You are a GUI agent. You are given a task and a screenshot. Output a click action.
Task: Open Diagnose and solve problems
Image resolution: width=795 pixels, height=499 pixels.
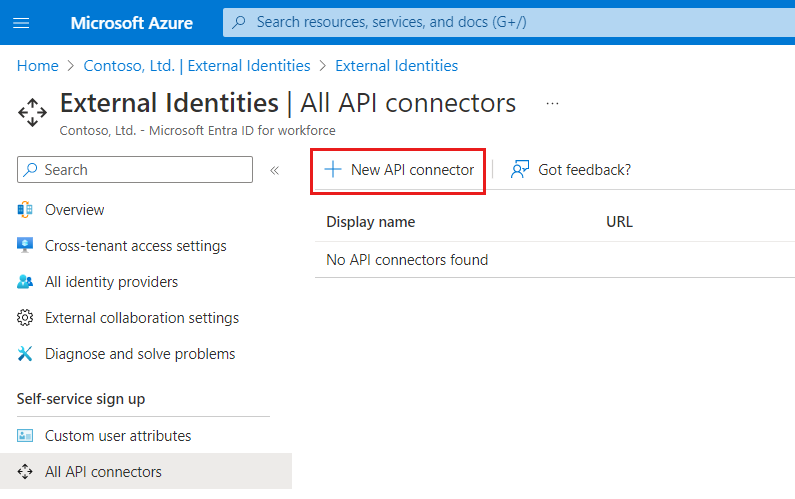[140, 353]
